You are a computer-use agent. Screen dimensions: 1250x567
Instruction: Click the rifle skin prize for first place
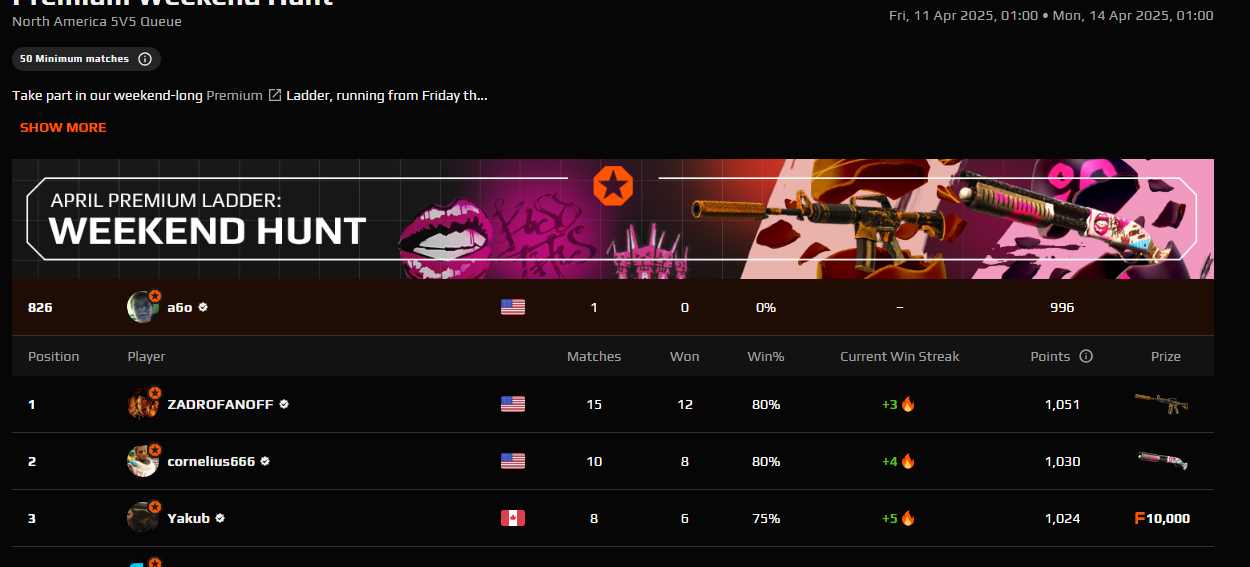(1162, 404)
